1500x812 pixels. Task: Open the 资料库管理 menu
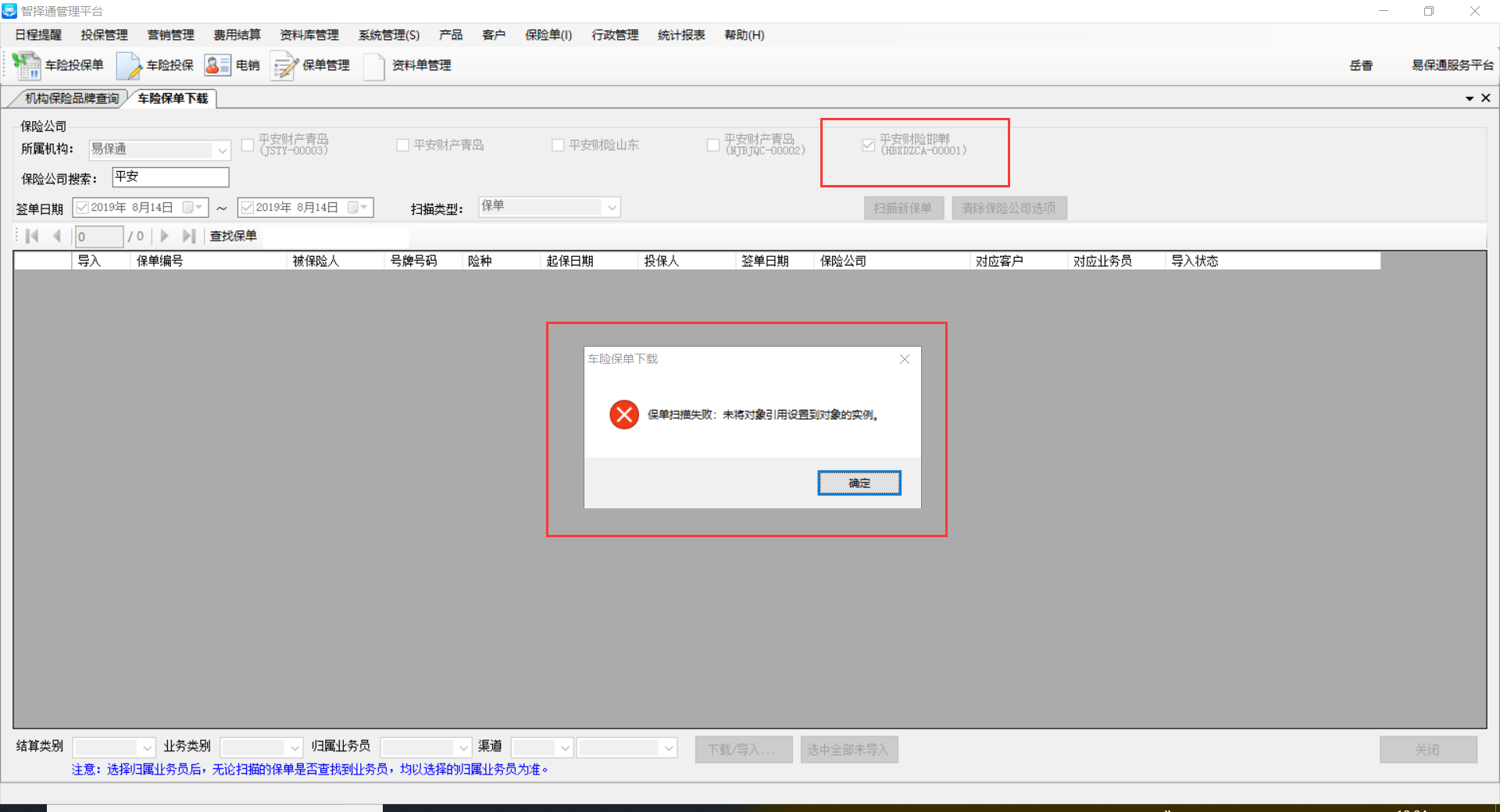click(x=309, y=35)
